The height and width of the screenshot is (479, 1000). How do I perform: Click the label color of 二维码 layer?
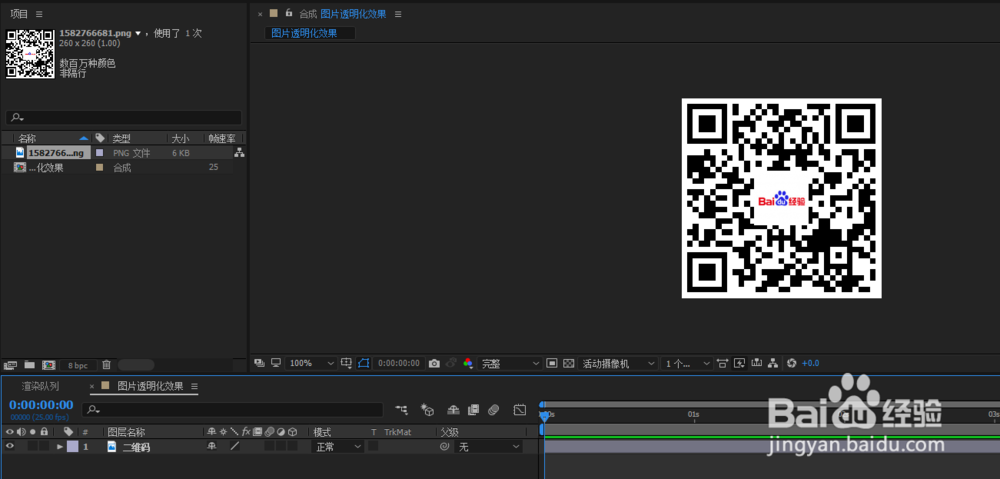[72, 447]
